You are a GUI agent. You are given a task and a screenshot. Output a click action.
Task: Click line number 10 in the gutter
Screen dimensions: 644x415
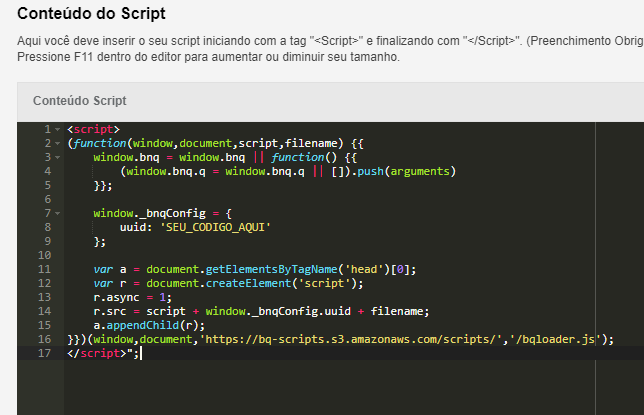(44, 255)
